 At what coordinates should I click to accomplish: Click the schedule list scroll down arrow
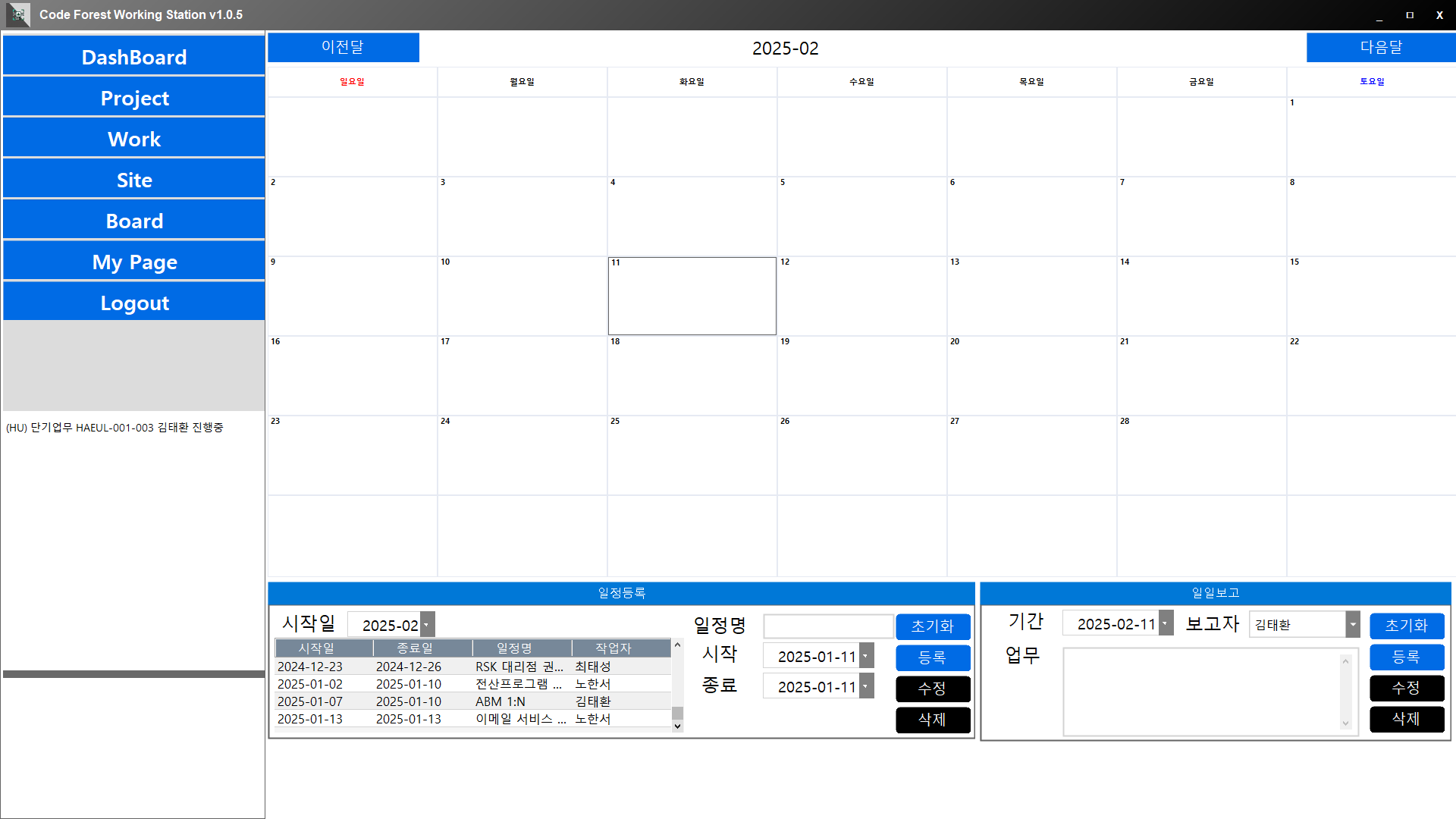point(677,726)
